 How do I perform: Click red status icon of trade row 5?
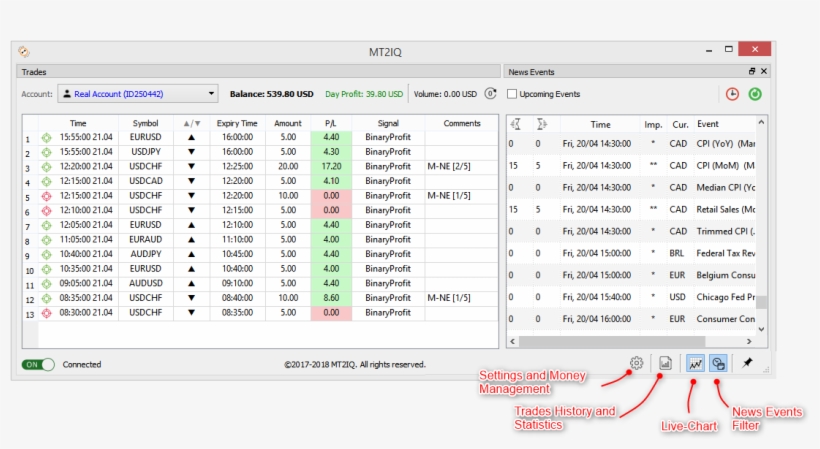47,196
